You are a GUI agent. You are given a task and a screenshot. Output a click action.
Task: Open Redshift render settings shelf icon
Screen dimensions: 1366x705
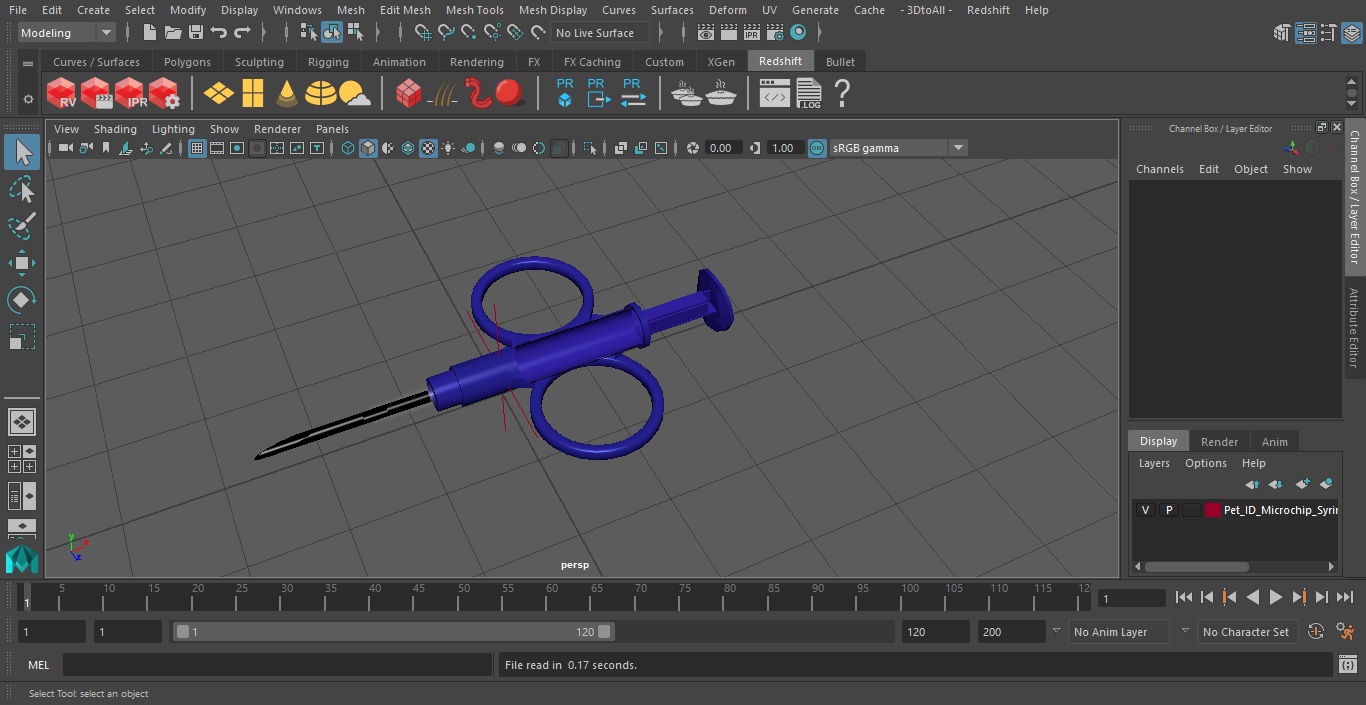click(165, 94)
